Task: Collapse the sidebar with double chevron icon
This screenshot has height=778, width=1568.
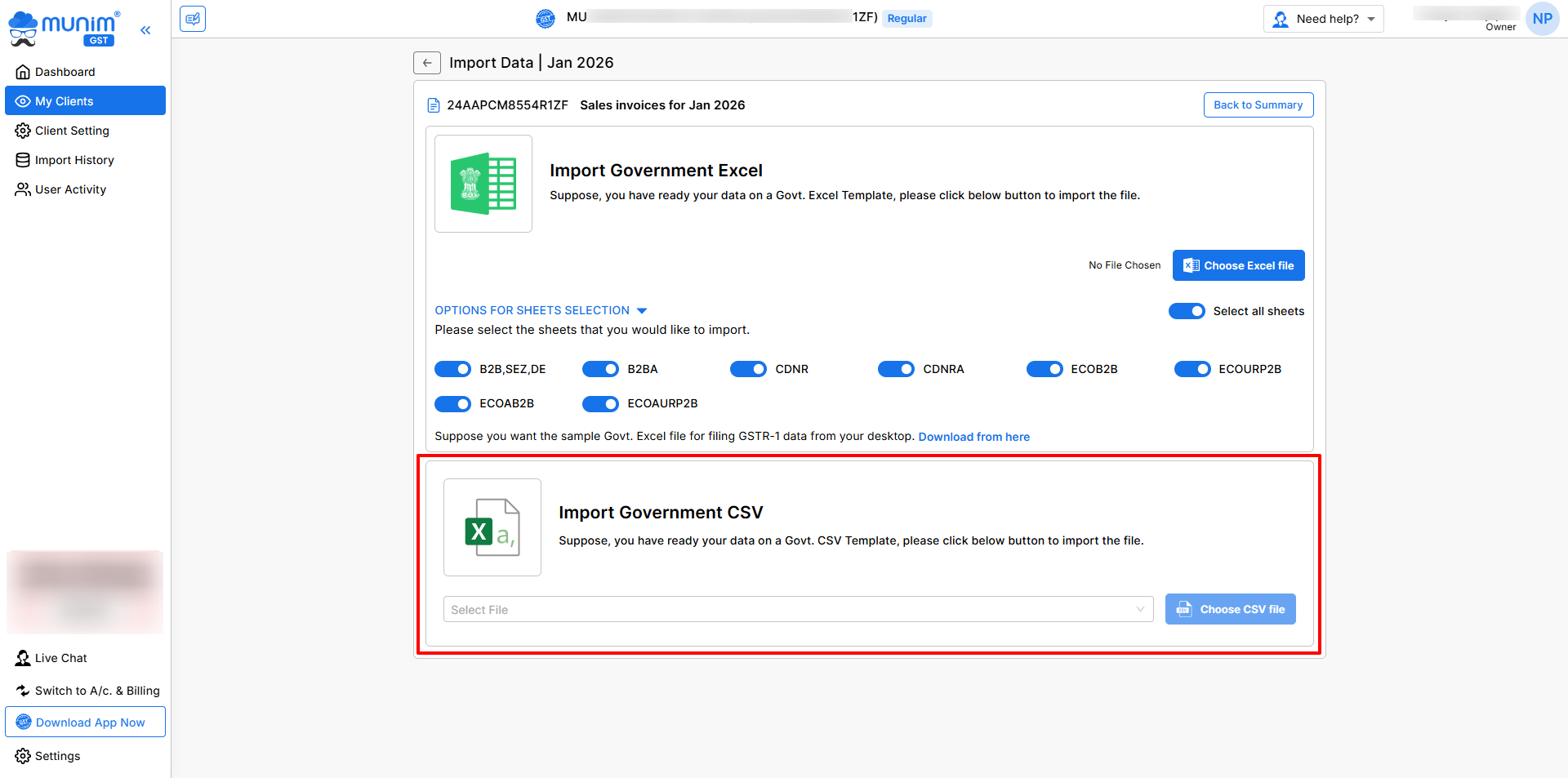Action: coord(145,30)
